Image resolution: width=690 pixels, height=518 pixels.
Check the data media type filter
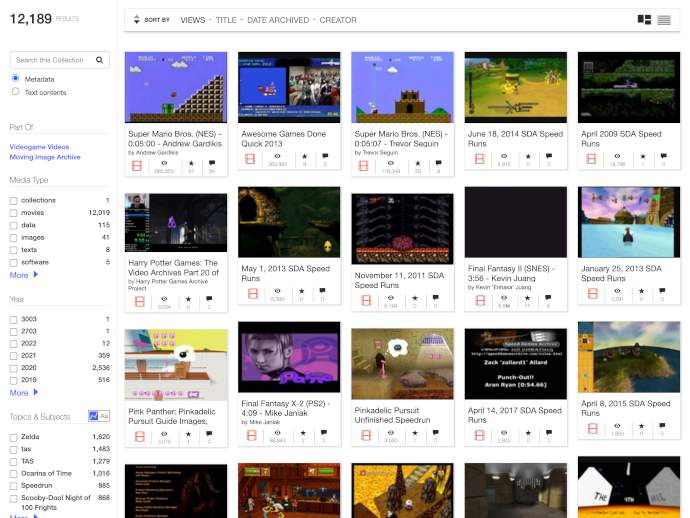point(14,225)
